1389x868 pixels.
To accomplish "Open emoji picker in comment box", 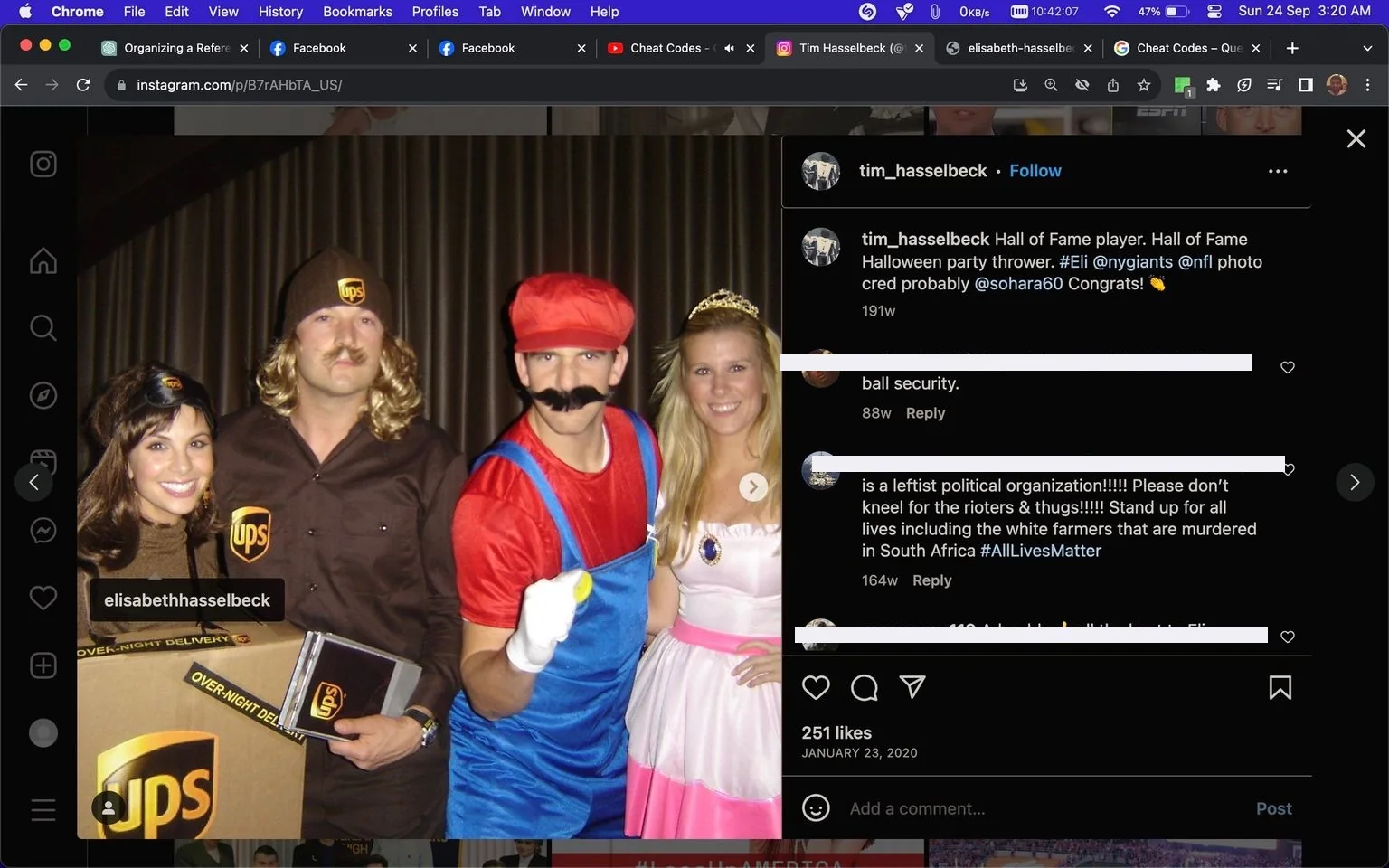I will click(x=816, y=807).
